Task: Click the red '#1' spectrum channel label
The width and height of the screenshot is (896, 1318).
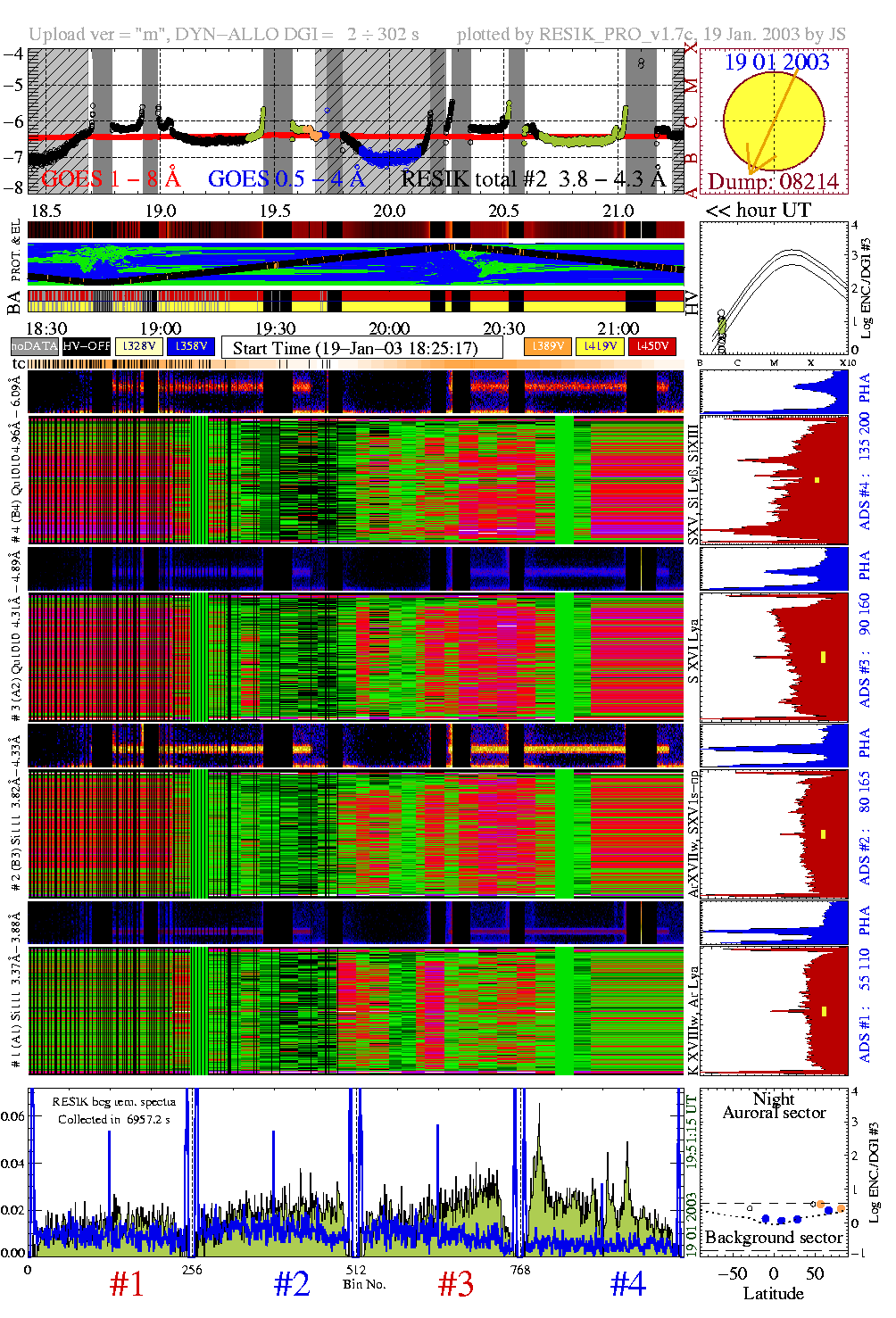Action: [x=126, y=1284]
